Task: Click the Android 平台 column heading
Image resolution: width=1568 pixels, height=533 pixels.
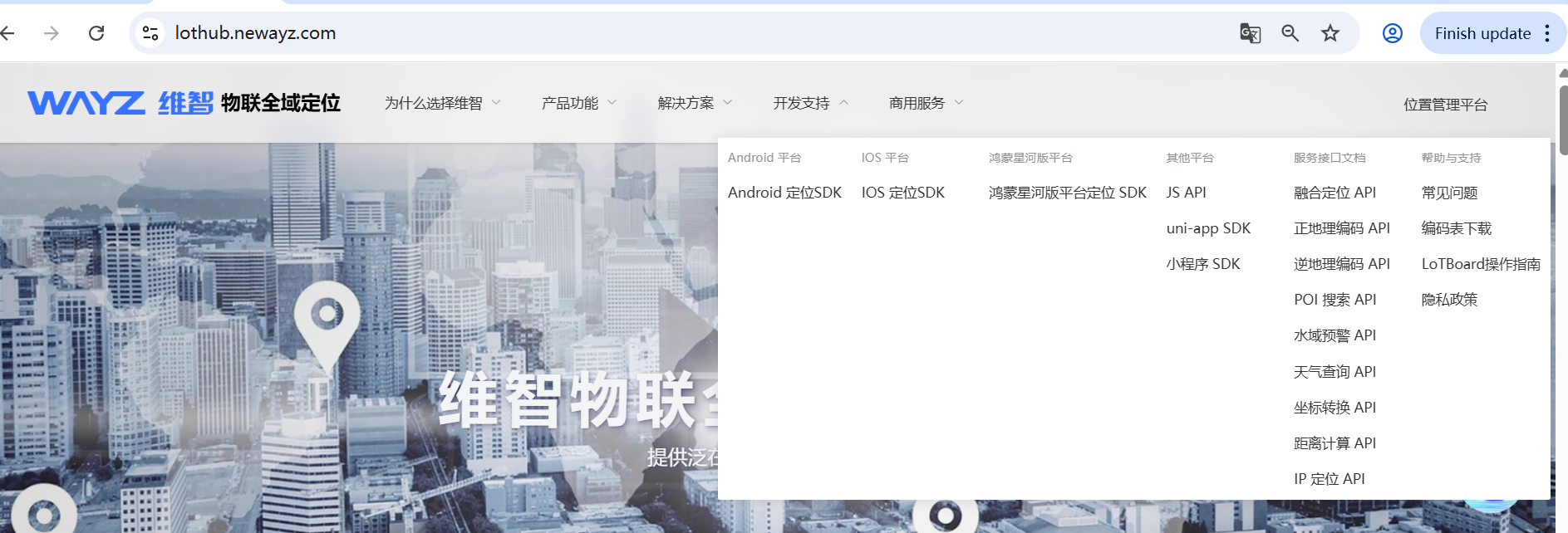Action: point(764,158)
